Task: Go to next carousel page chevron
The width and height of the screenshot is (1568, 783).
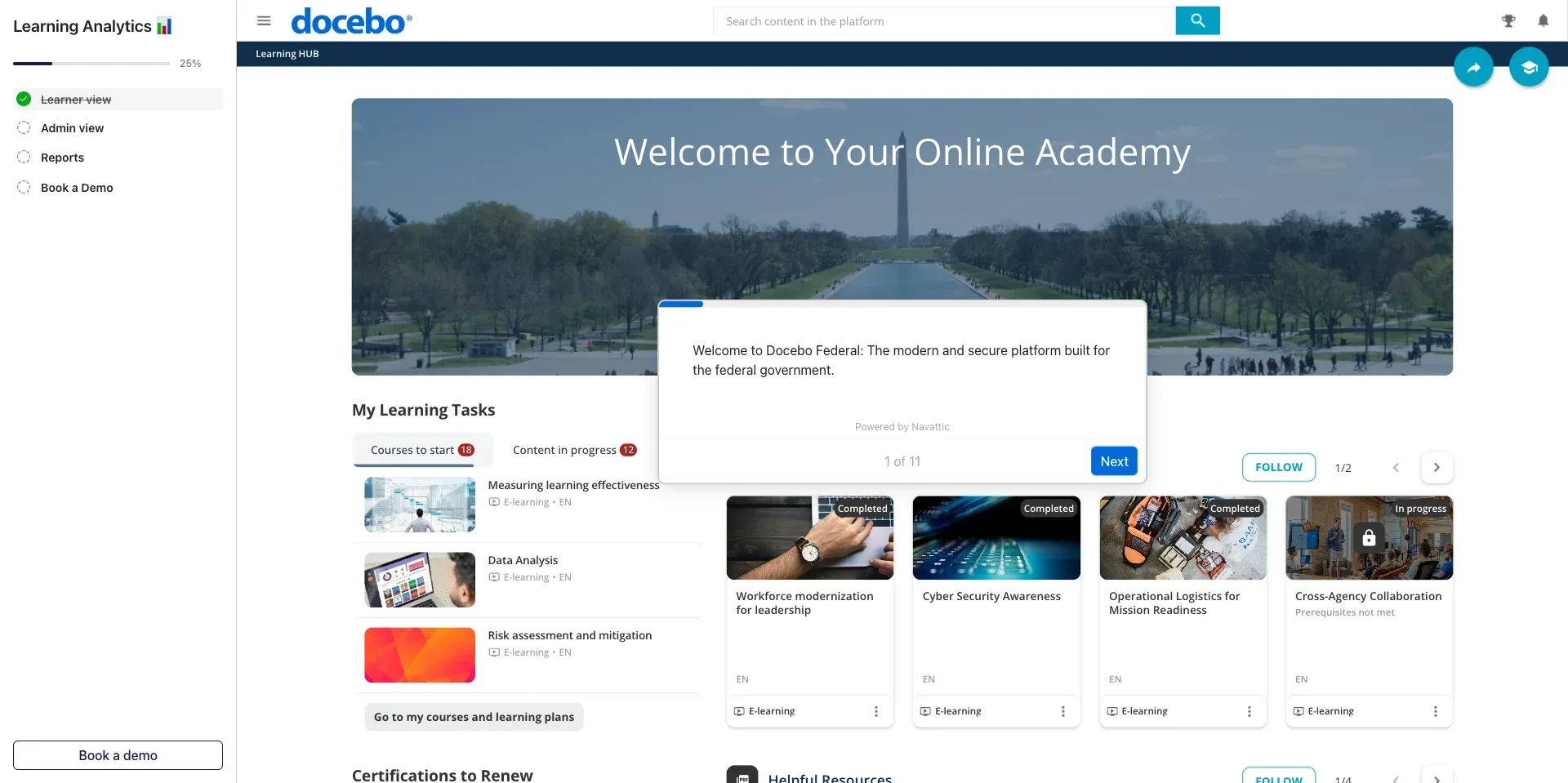Action: pos(1437,468)
